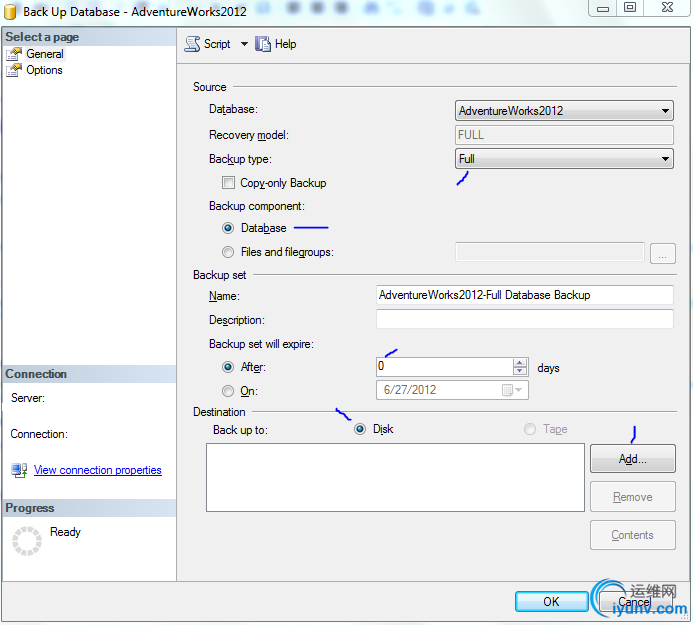The image size is (693, 625).
Task: Decrease expire days with down arrow
Action: 520,371
